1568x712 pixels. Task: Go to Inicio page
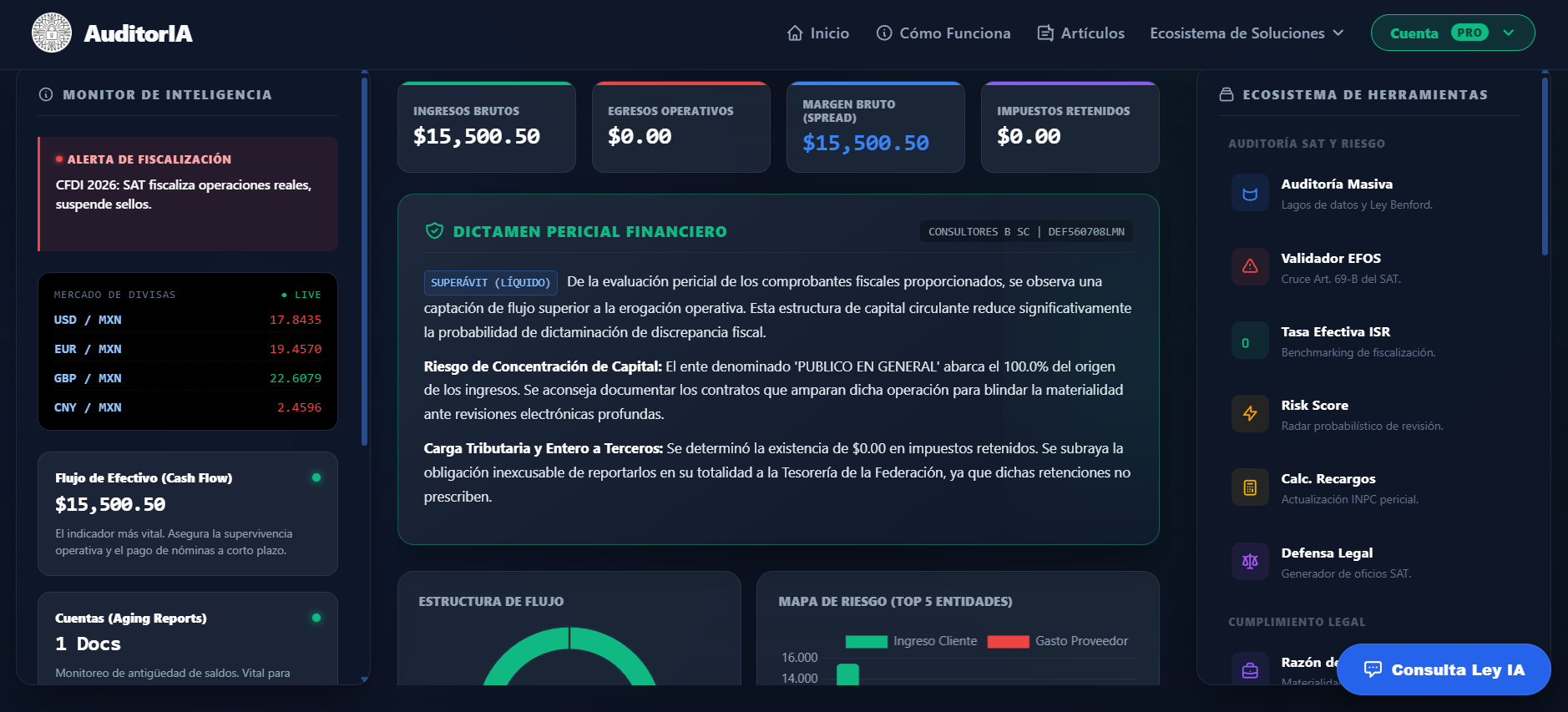(x=818, y=33)
